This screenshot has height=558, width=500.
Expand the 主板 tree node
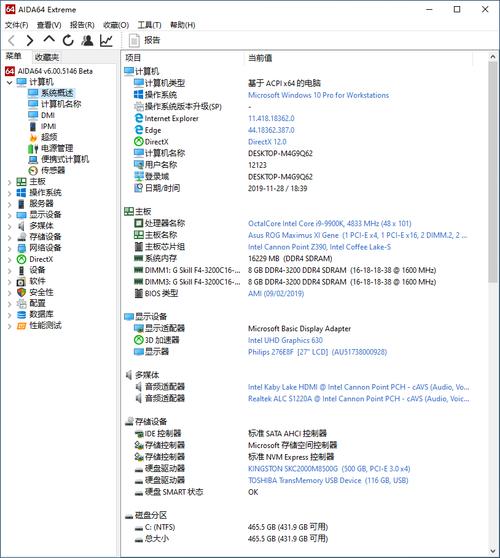click(x=10, y=182)
